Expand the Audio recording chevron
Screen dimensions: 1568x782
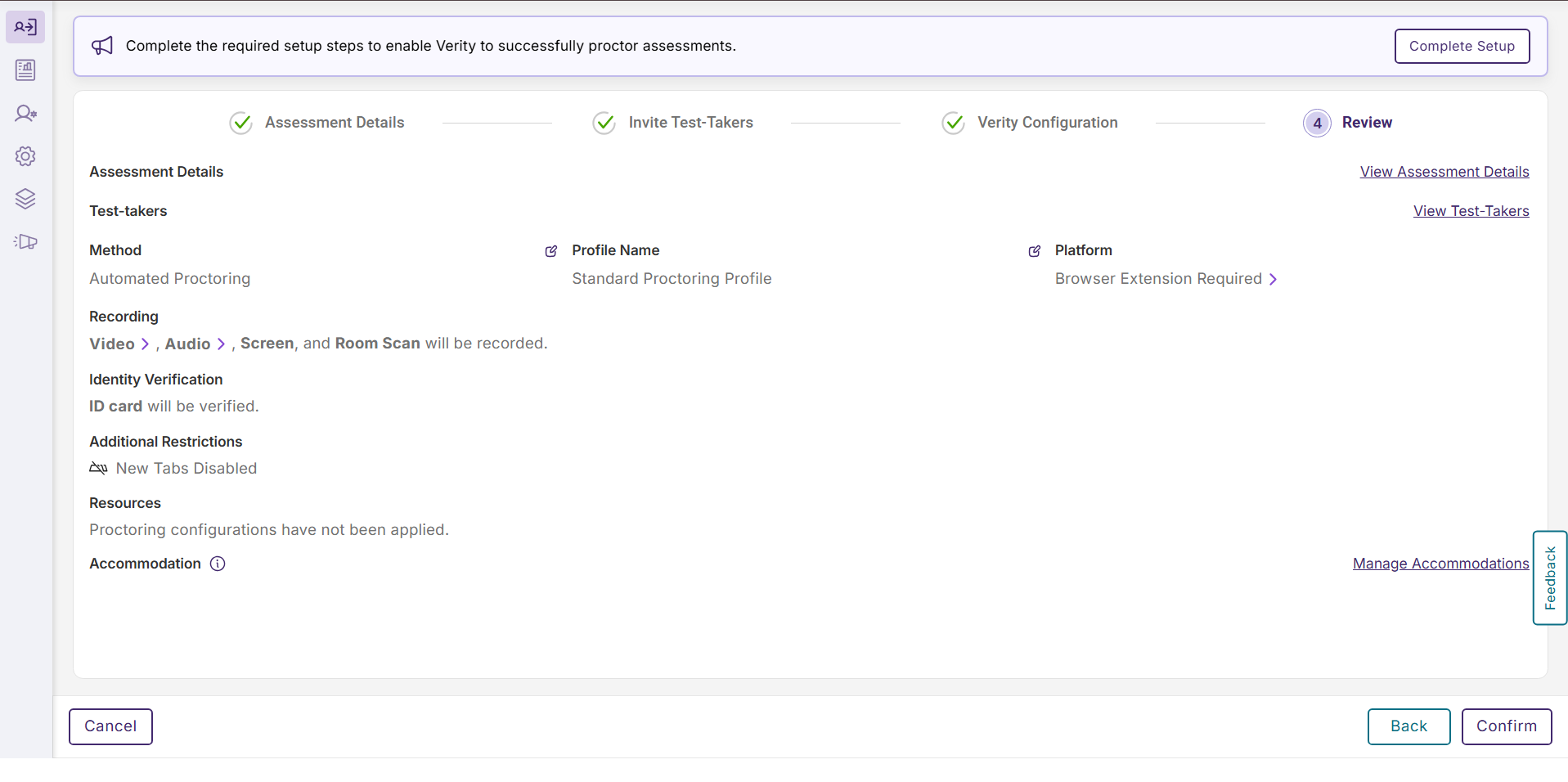221,344
